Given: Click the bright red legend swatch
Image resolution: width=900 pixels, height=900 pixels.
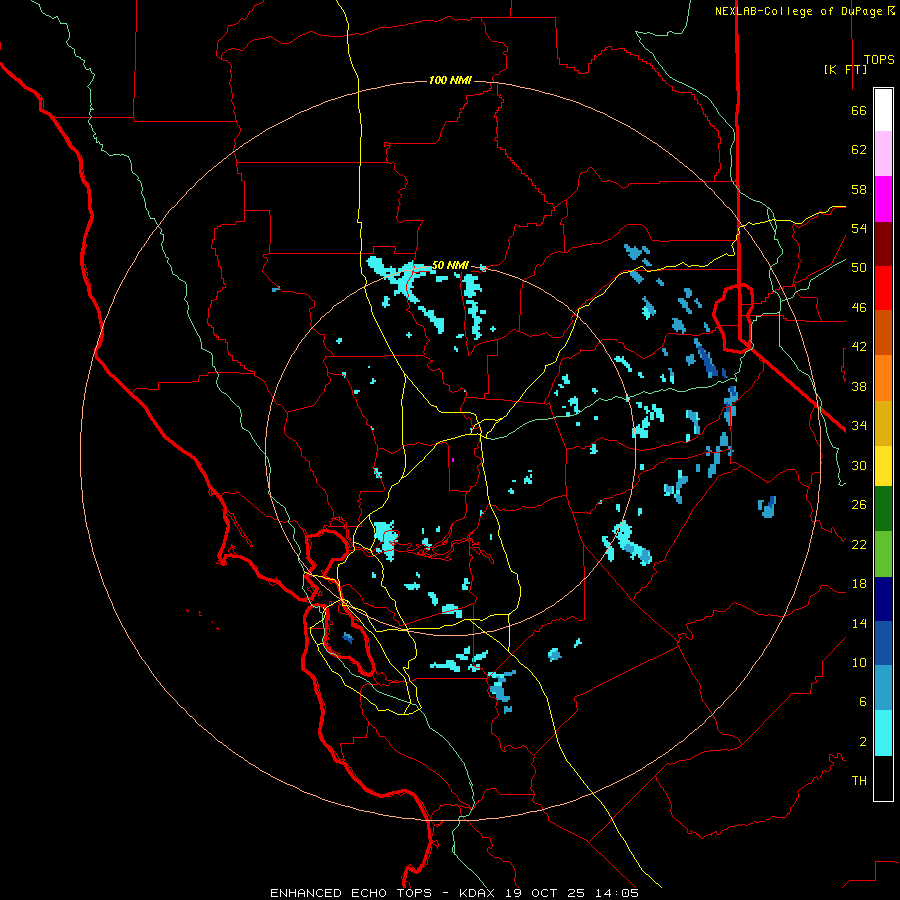Looking at the screenshot, I should coord(883,289).
